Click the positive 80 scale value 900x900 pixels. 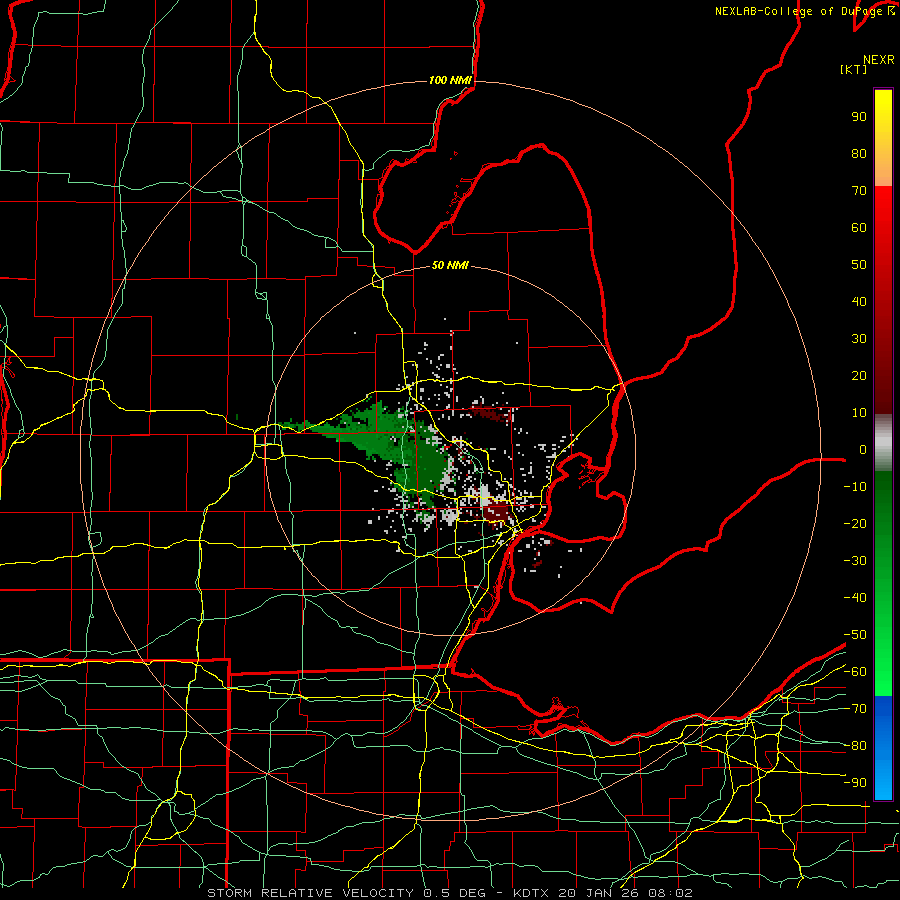click(859, 154)
